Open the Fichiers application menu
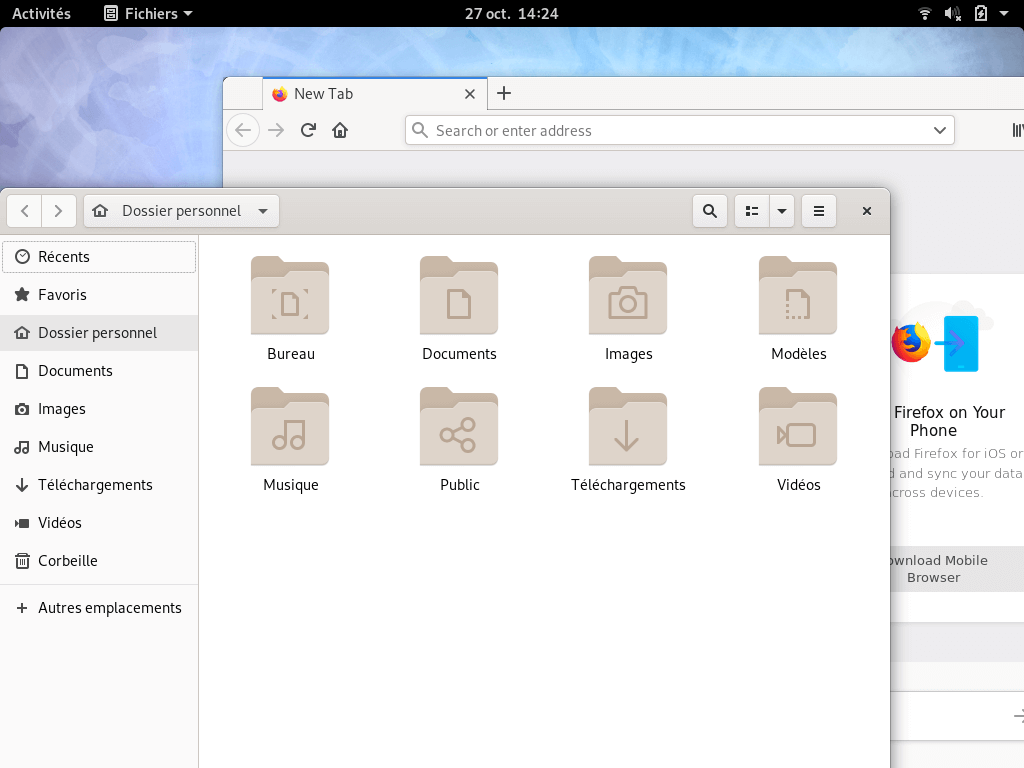The width and height of the screenshot is (1024, 768). 148,14
